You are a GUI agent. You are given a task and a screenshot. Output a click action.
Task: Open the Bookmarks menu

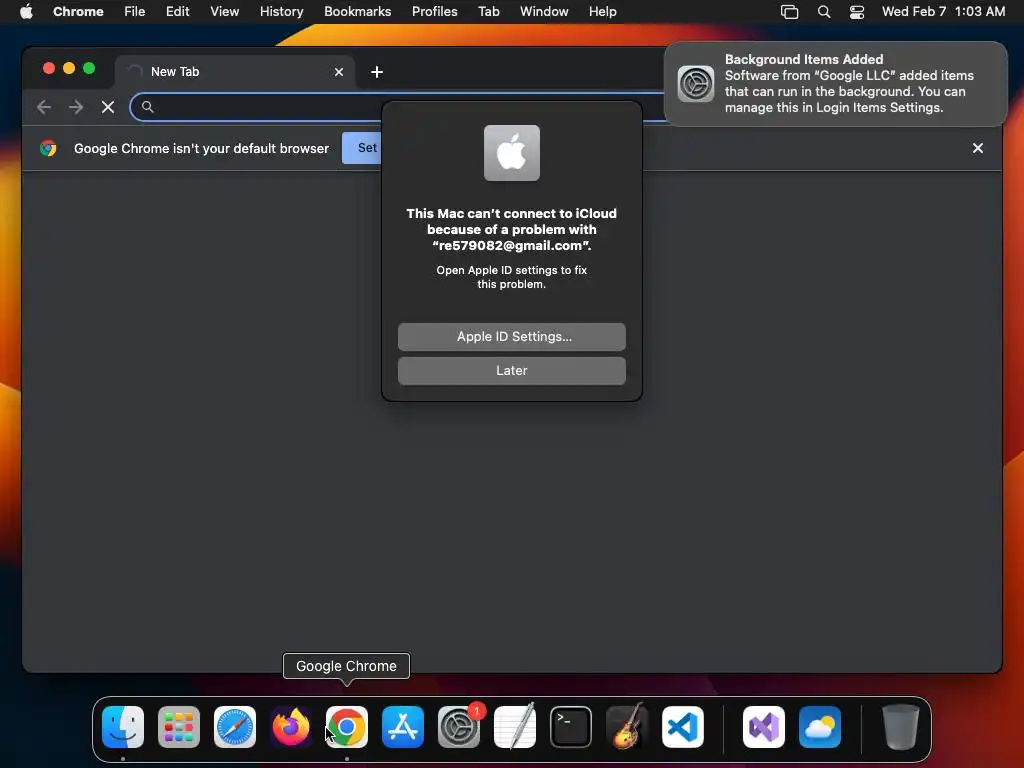[x=358, y=12]
